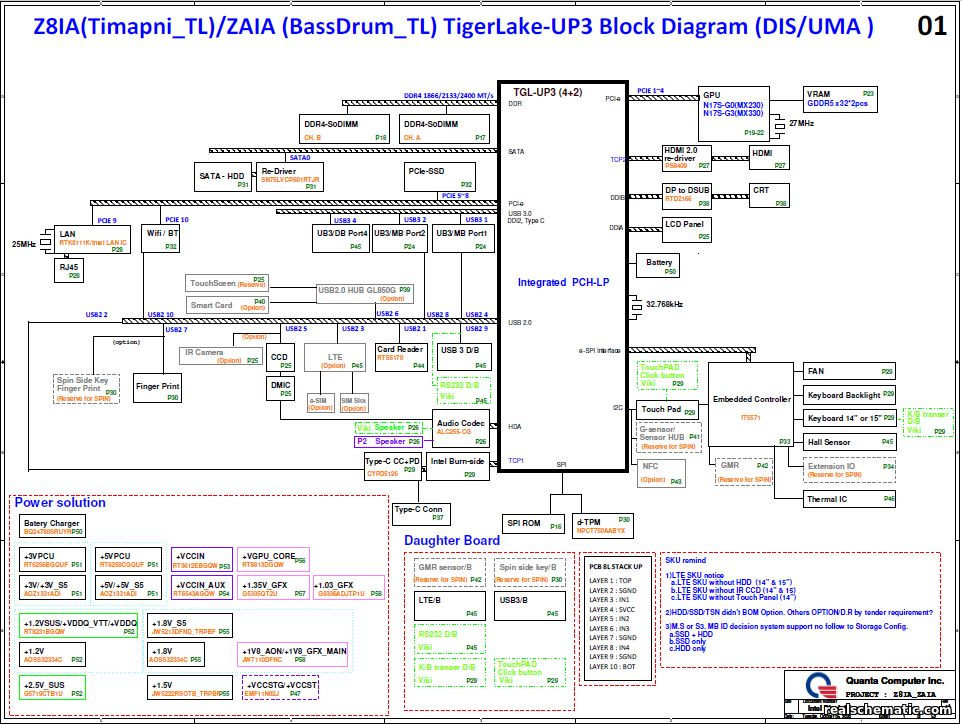Viewport: 962px width, 725px height.
Task: Click the +3VPCU power block
Action: point(52,559)
